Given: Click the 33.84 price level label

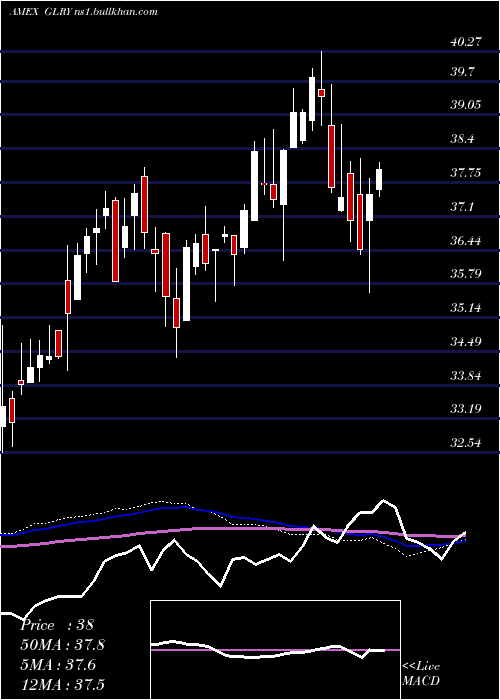Looking at the screenshot, I should [467, 375].
